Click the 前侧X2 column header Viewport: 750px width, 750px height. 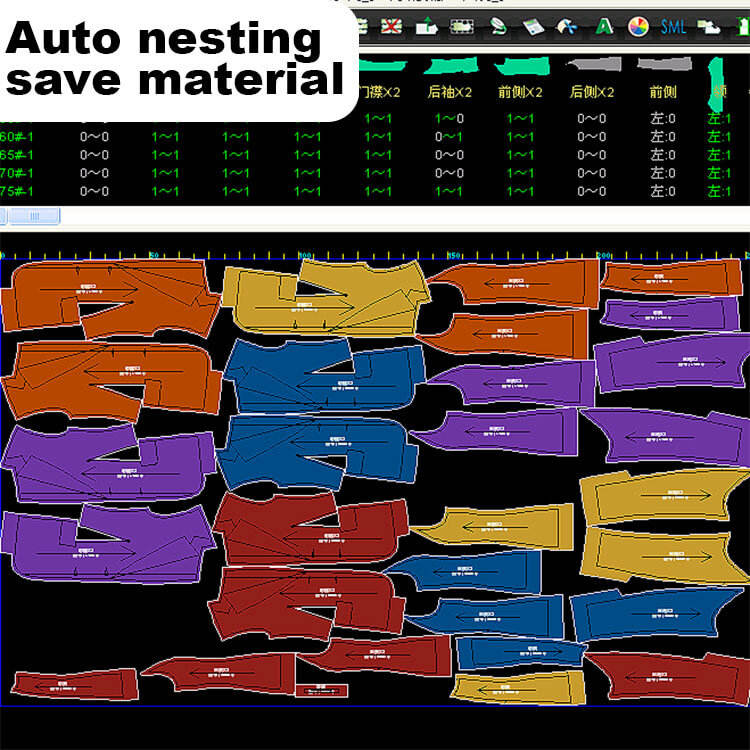coord(520,92)
